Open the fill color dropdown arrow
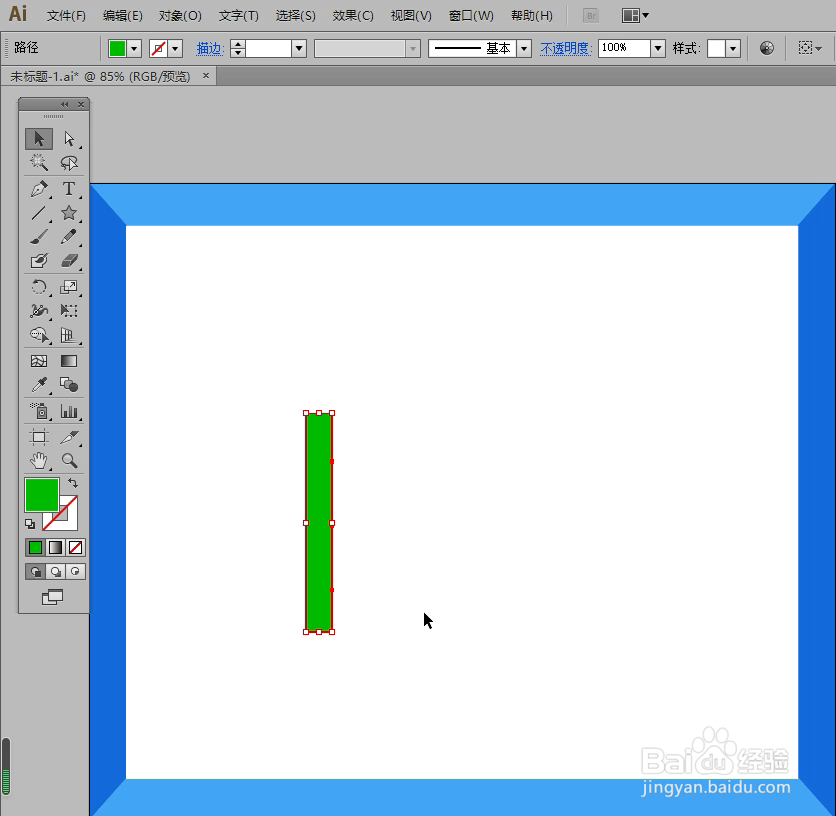The width and height of the screenshot is (836, 816). tap(134, 49)
